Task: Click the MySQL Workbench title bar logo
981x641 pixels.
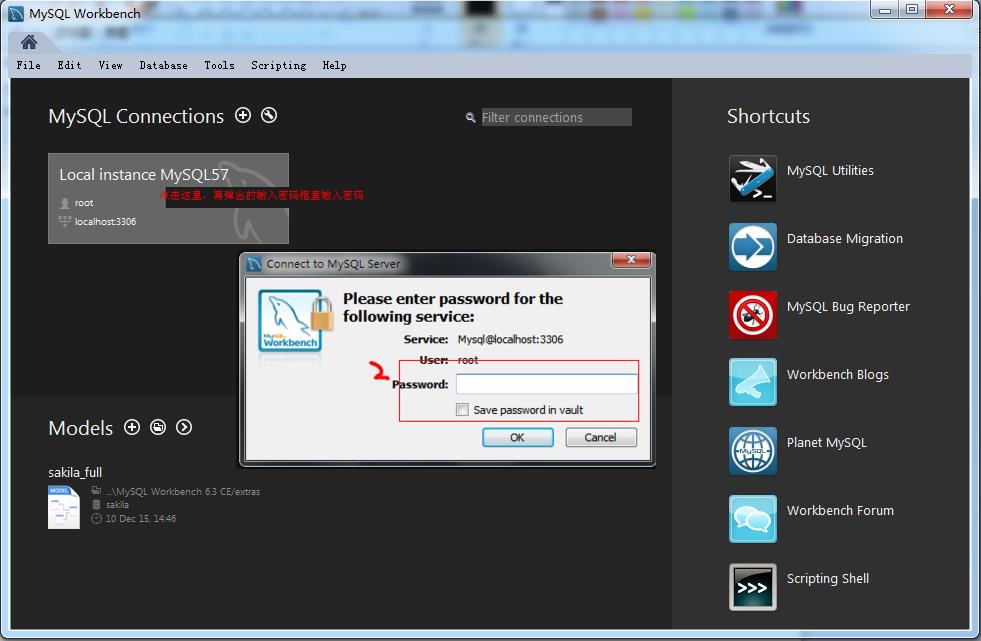Action: [x=16, y=13]
